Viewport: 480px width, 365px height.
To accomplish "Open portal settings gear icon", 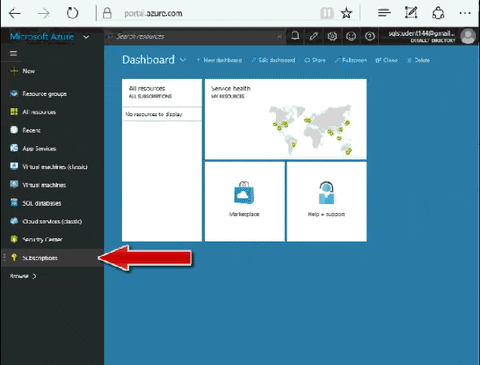I will pos(332,36).
